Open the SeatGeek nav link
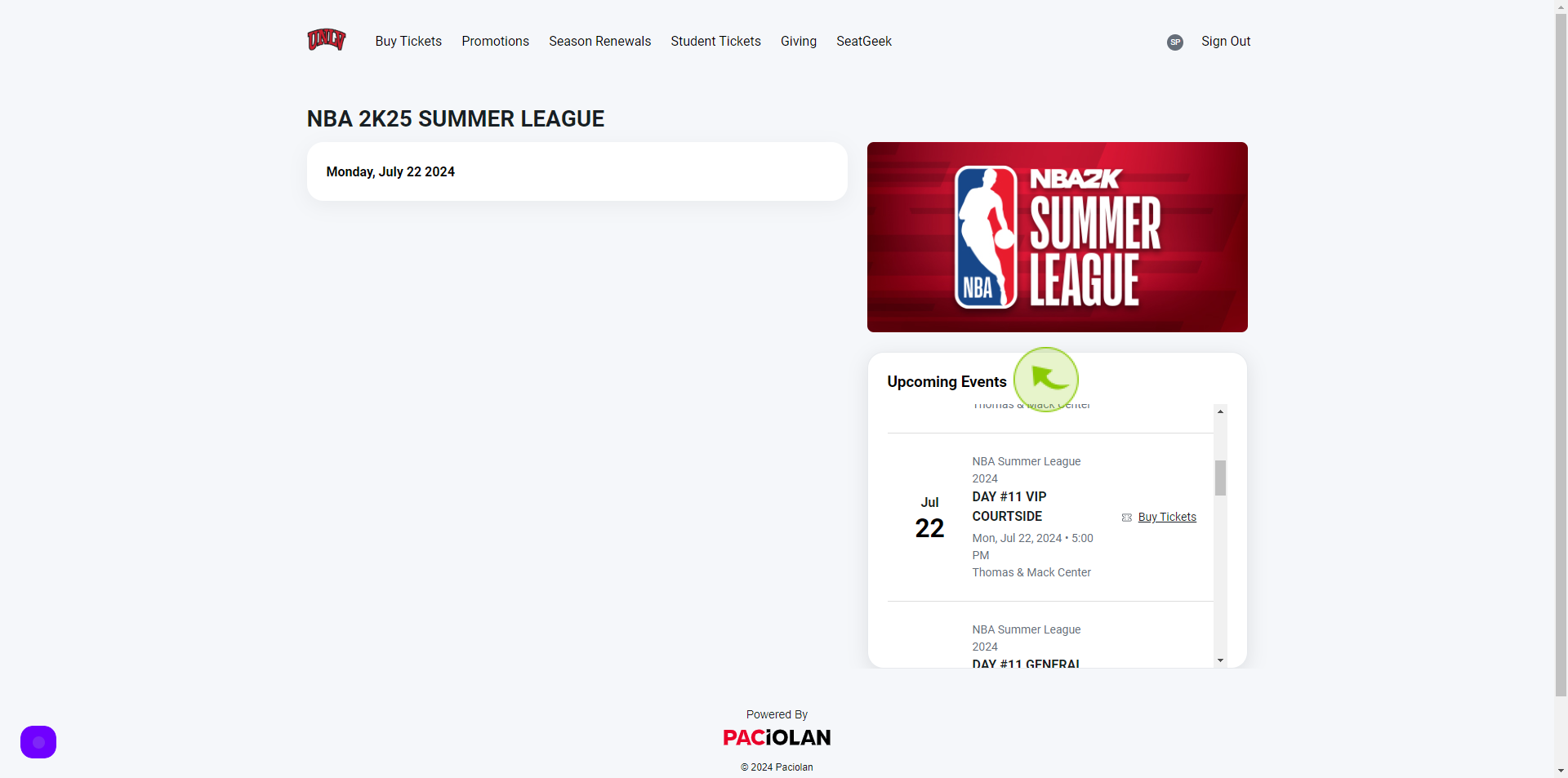This screenshot has width=1568, height=778. [x=864, y=41]
